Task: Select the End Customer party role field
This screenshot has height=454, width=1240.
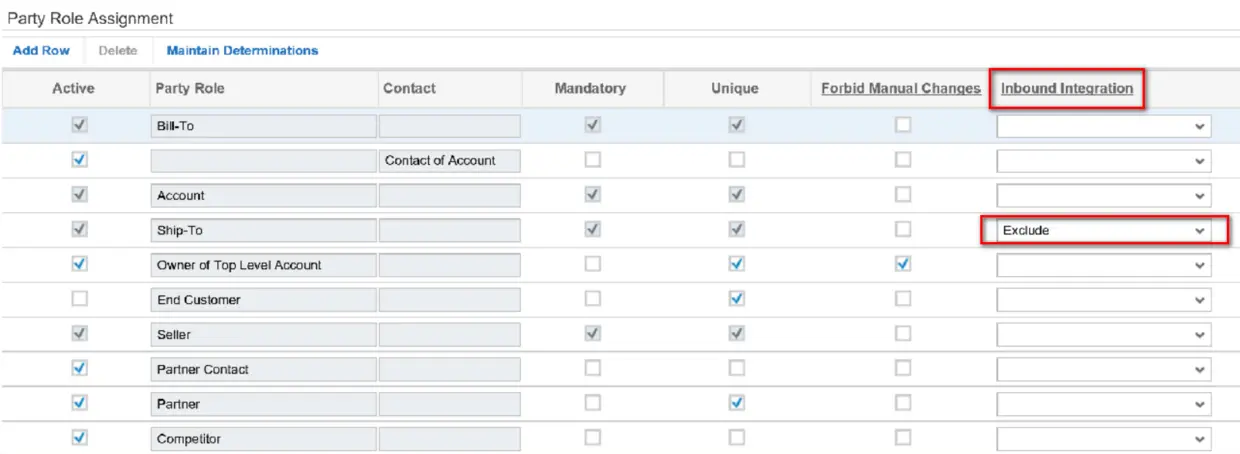Action: (262, 299)
